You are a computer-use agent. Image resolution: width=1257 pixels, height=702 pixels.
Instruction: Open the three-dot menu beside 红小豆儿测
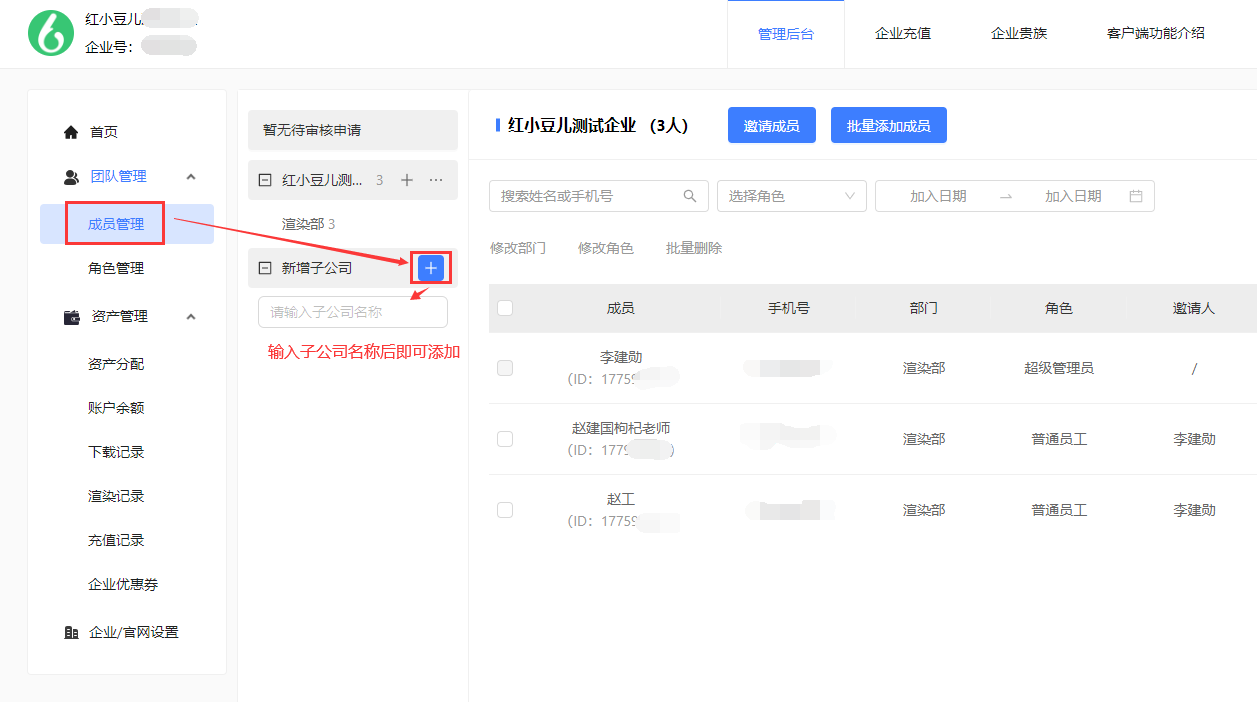[x=436, y=180]
